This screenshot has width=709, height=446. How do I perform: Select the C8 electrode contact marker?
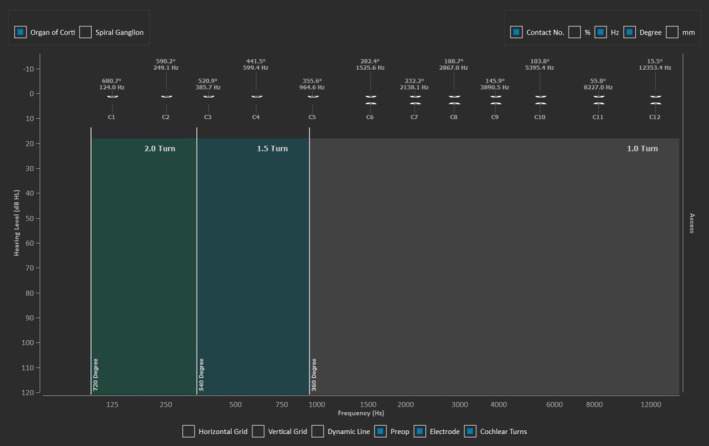(x=454, y=100)
